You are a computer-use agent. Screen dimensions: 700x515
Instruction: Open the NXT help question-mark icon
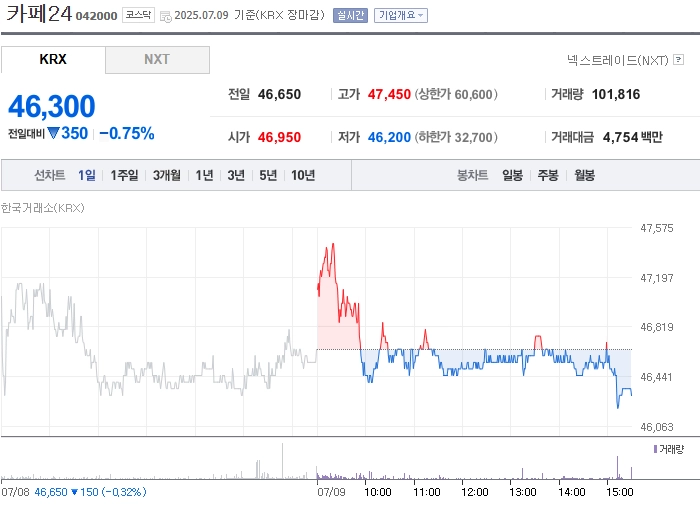679,59
